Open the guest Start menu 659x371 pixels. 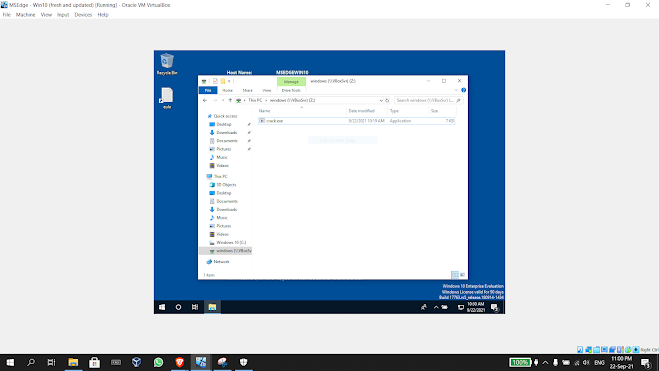tap(162, 307)
